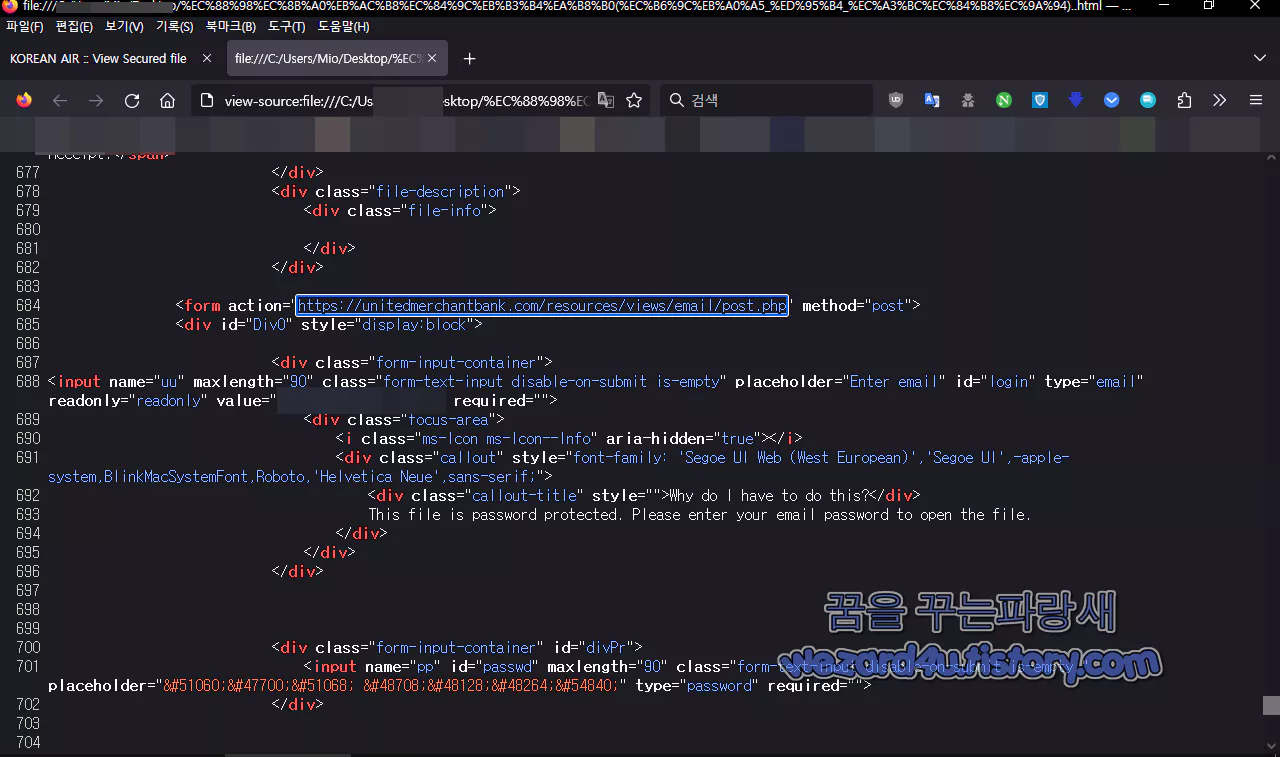Screen dimensions: 1280x757
Task: Click the "callout-title" class value
Action: point(525,495)
